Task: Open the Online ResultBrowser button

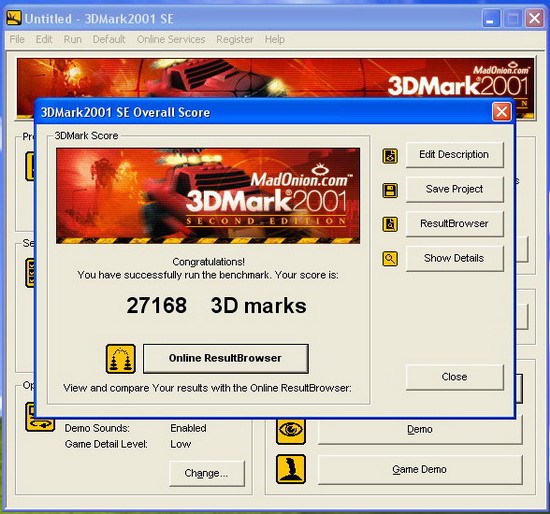Action: [x=226, y=358]
